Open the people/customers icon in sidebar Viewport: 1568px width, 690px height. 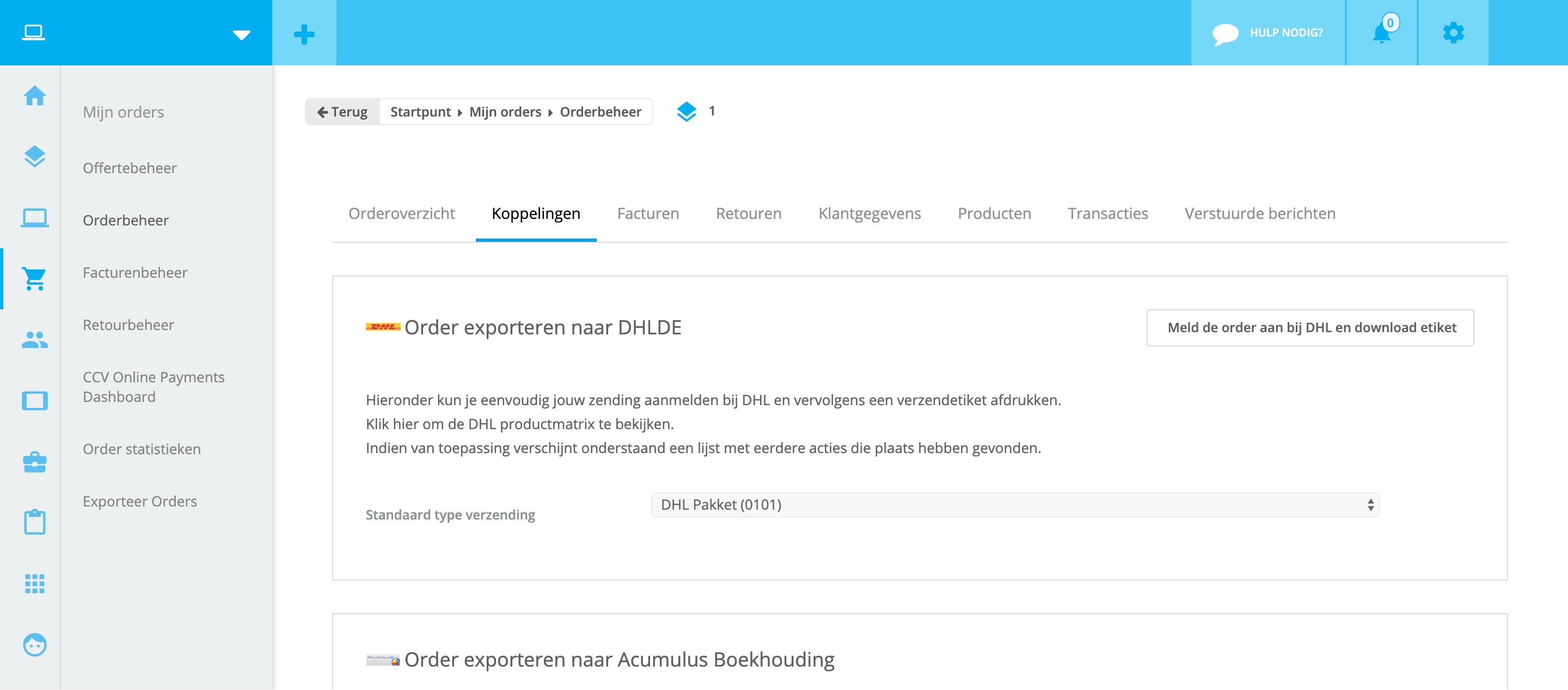pos(35,340)
